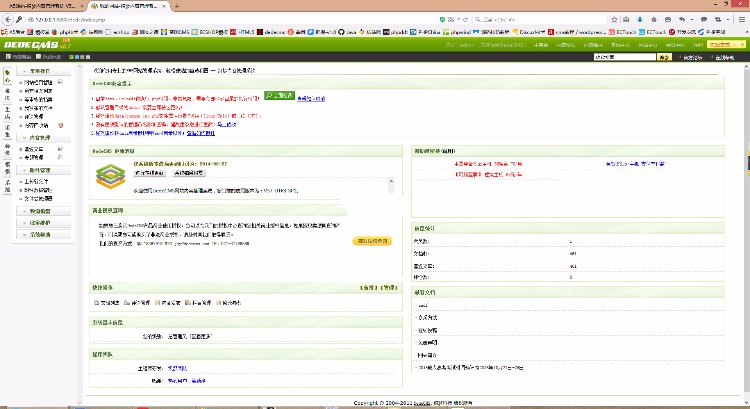Collapse the 附件管理 sidebar section
Image resolution: width=750 pixels, height=409 pixels.
[44, 170]
